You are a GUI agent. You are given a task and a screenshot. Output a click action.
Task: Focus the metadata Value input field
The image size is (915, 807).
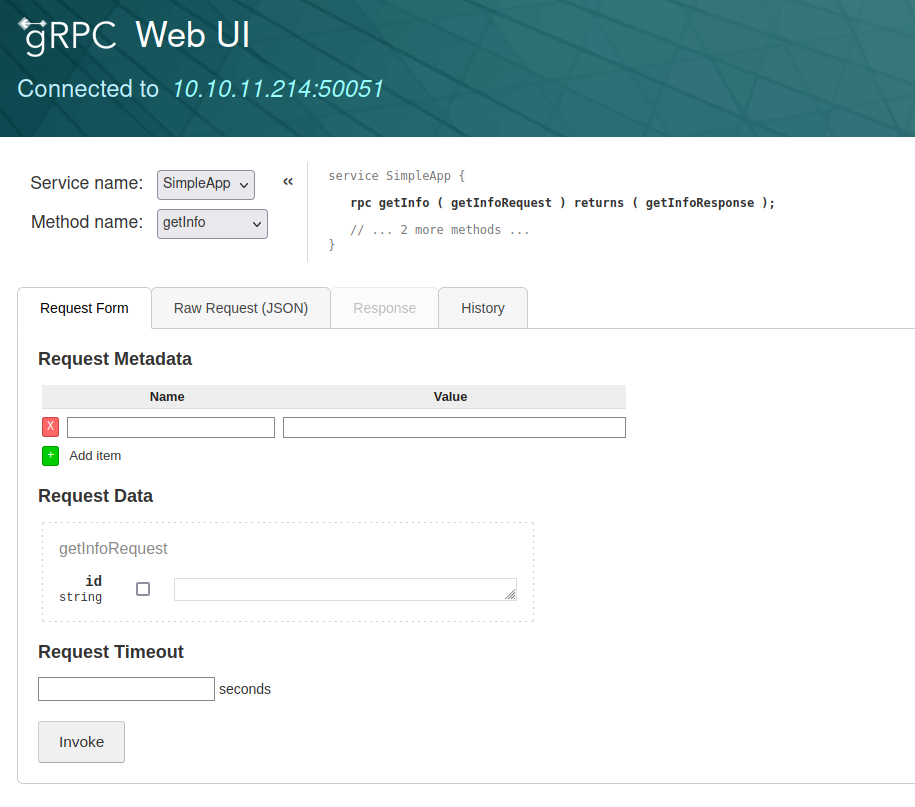pyautogui.click(x=454, y=428)
